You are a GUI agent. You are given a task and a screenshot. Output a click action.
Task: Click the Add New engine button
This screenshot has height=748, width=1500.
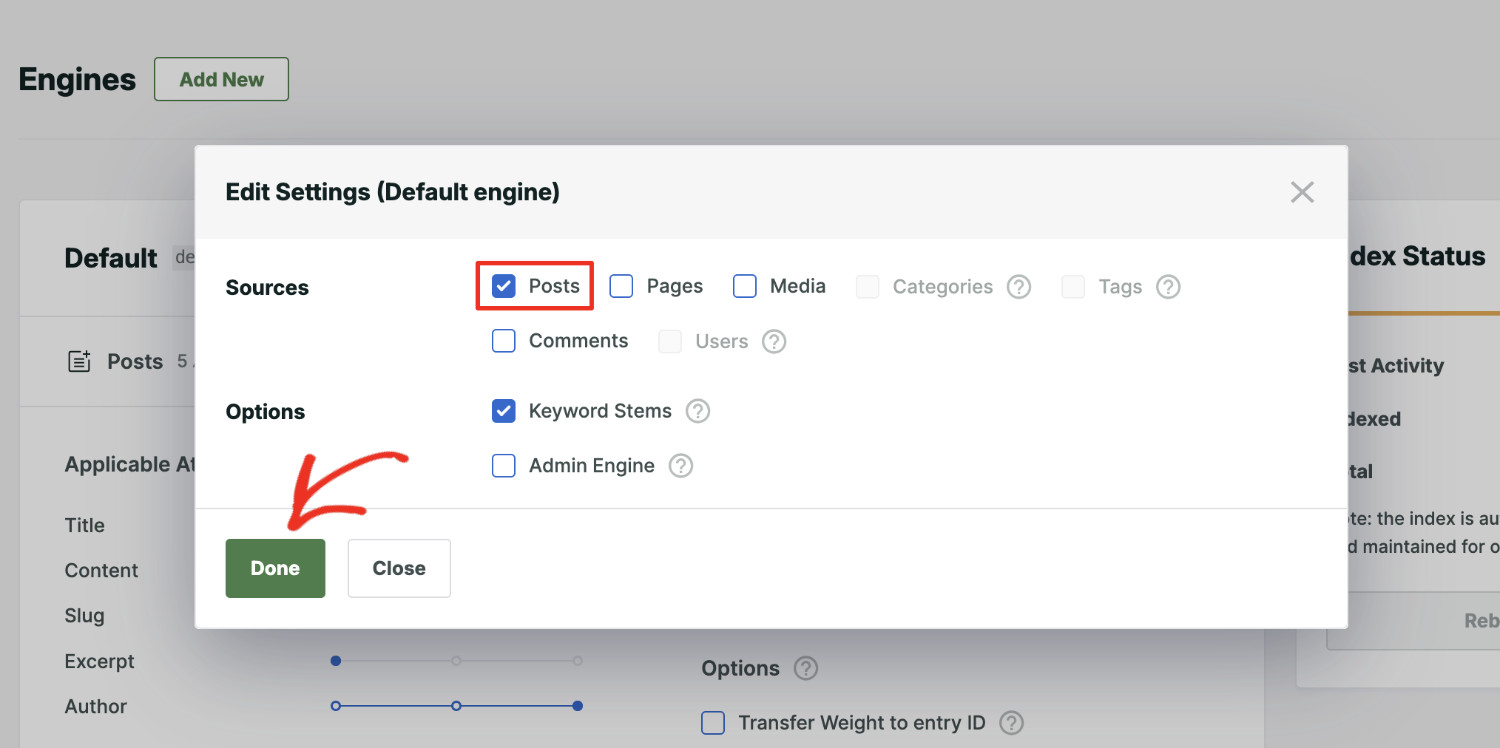[221, 79]
